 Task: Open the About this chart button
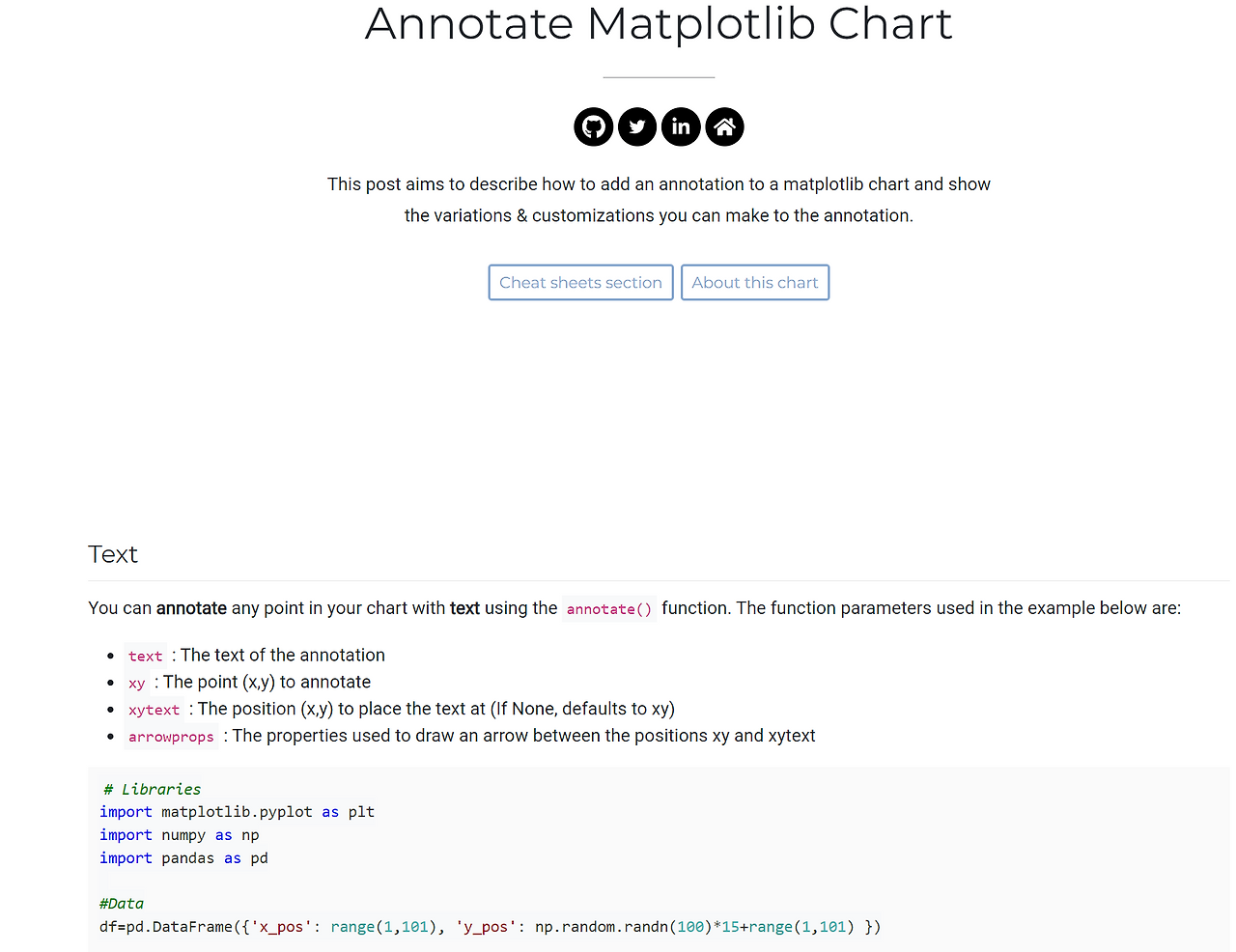(755, 283)
